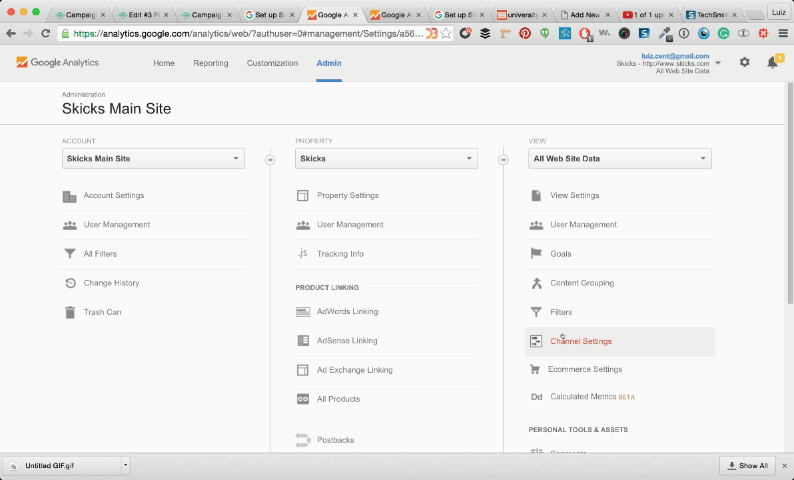Open Tracking Info link
Viewport: 794px width, 480px height.
pyautogui.click(x=340, y=254)
